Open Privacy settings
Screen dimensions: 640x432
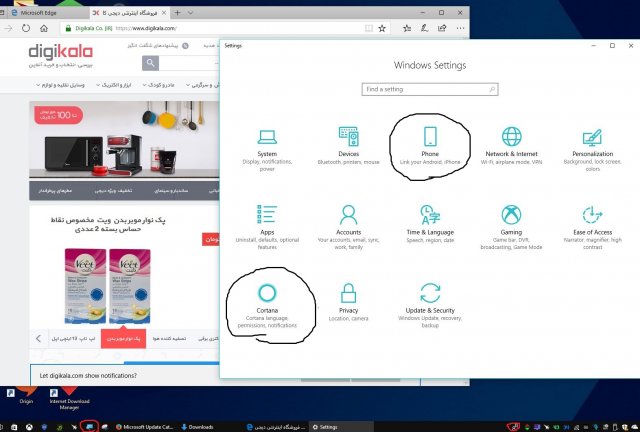click(348, 301)
